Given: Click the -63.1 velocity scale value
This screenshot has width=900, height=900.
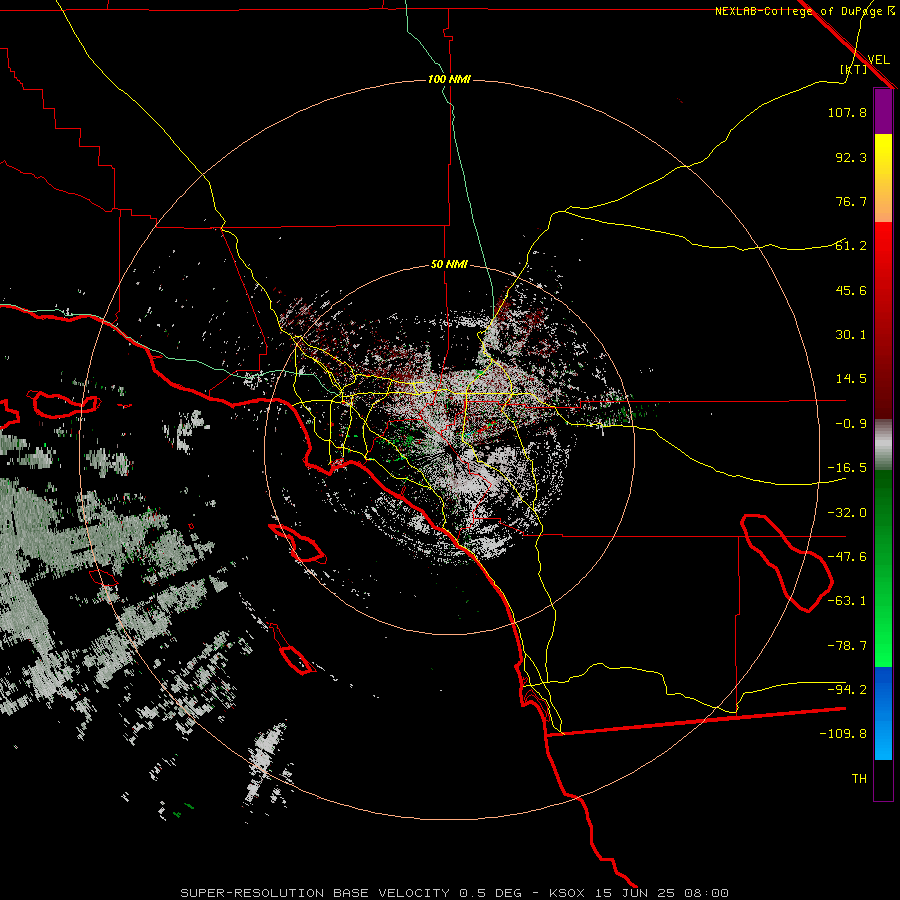Looking at the screenshot, I should [847, 601].
